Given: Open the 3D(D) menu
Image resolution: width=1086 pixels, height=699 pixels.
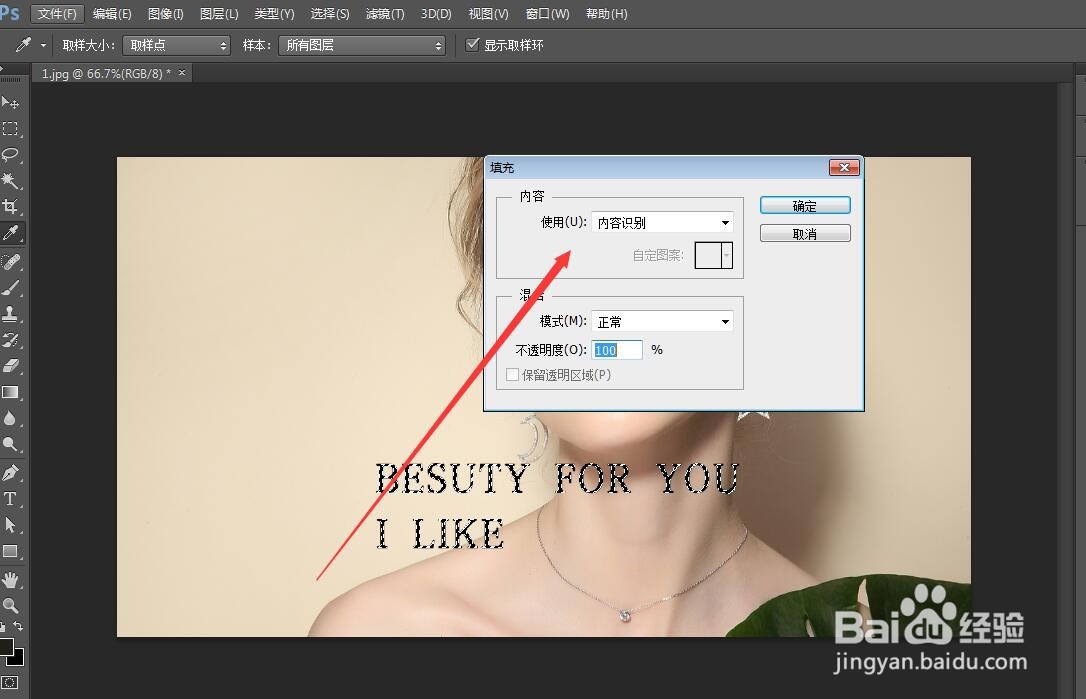Looking at the screenshot, I should point(436,14).
